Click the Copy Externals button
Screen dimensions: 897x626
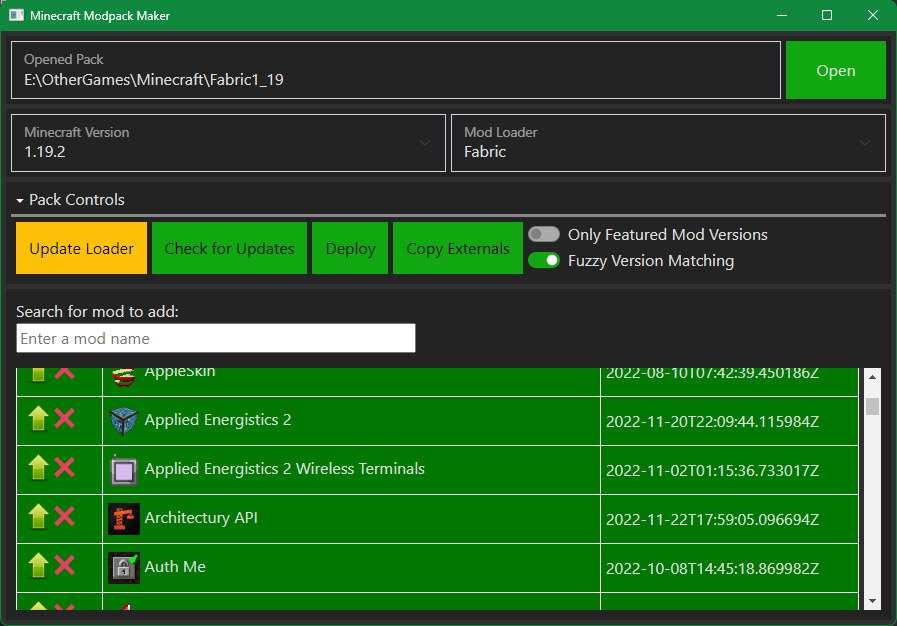[458, 248]
